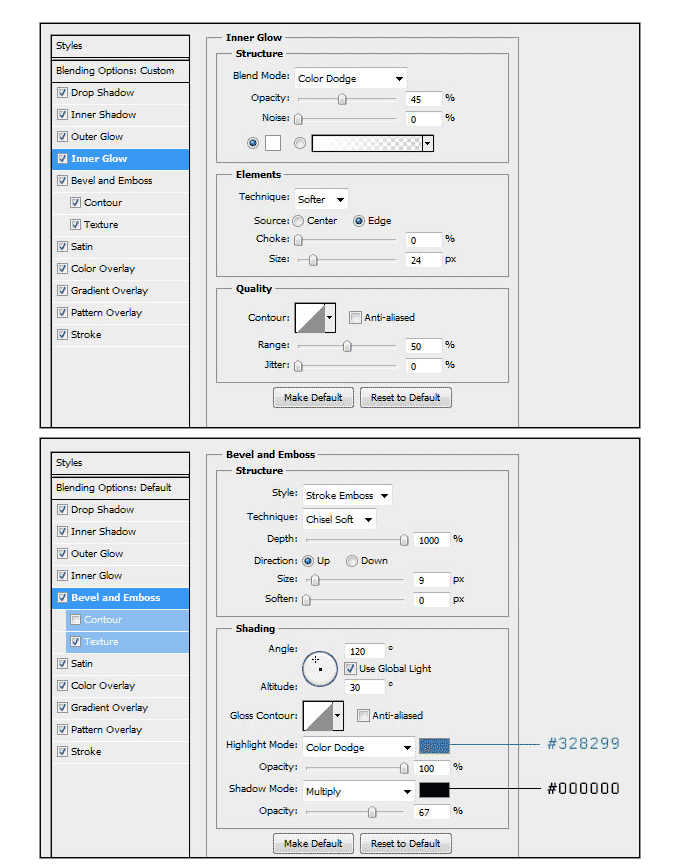This screenshot has height=864, width=680.
Task: Click Reset to Default in the Inner Glow dialog
Action: click(406, 398)
